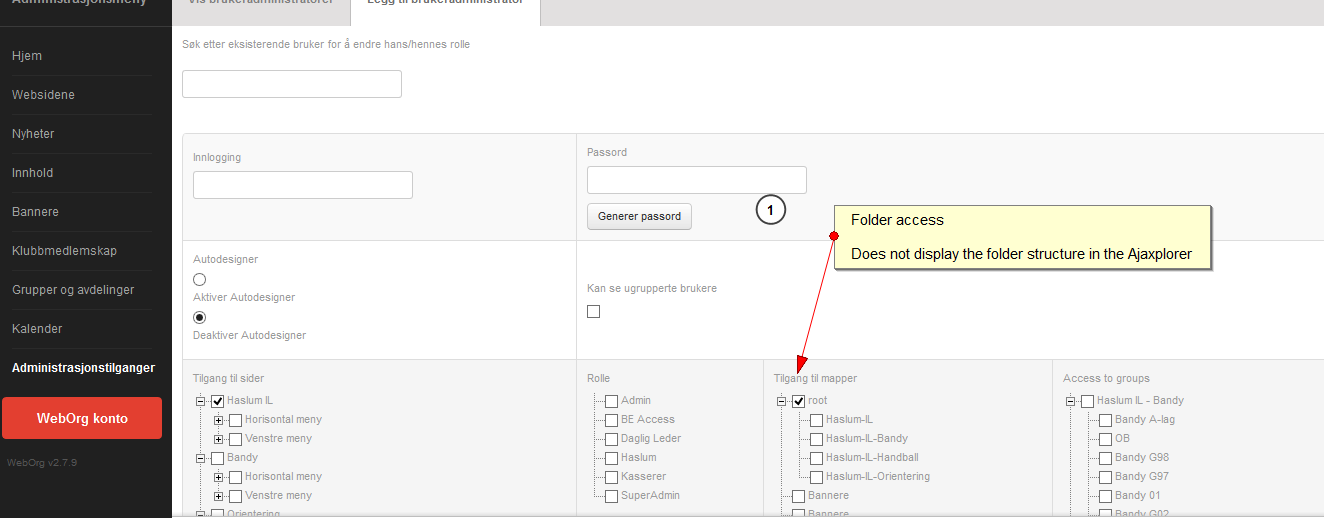Select the Aktiver Autodesigner radio button
This screenshot has width=1324, height=518.
200,280
